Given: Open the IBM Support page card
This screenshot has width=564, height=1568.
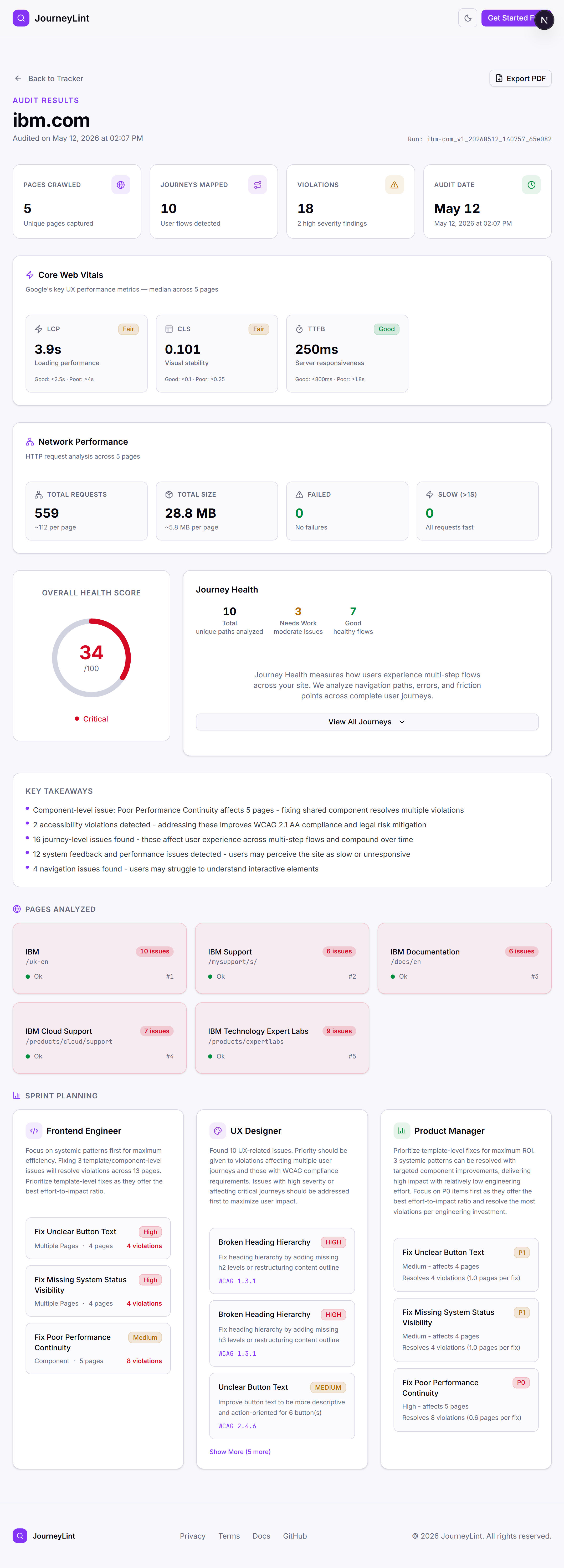Looking at the screenshot, I should pos(282,959).
